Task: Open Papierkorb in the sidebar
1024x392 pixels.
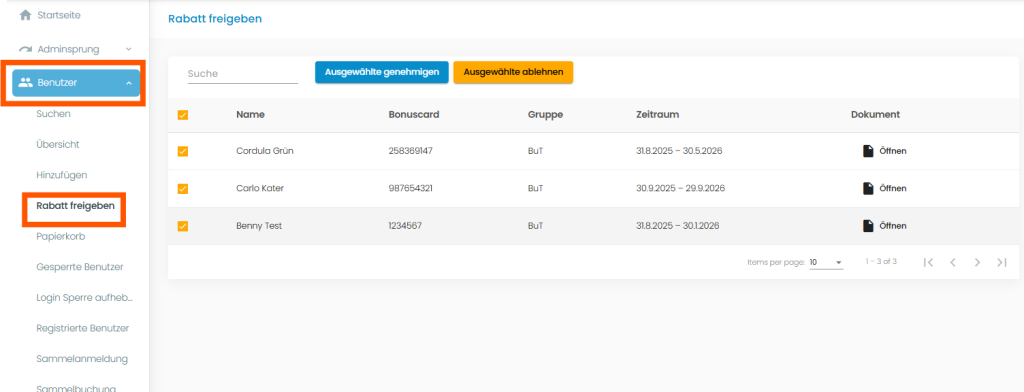Action: pos(61,236)
